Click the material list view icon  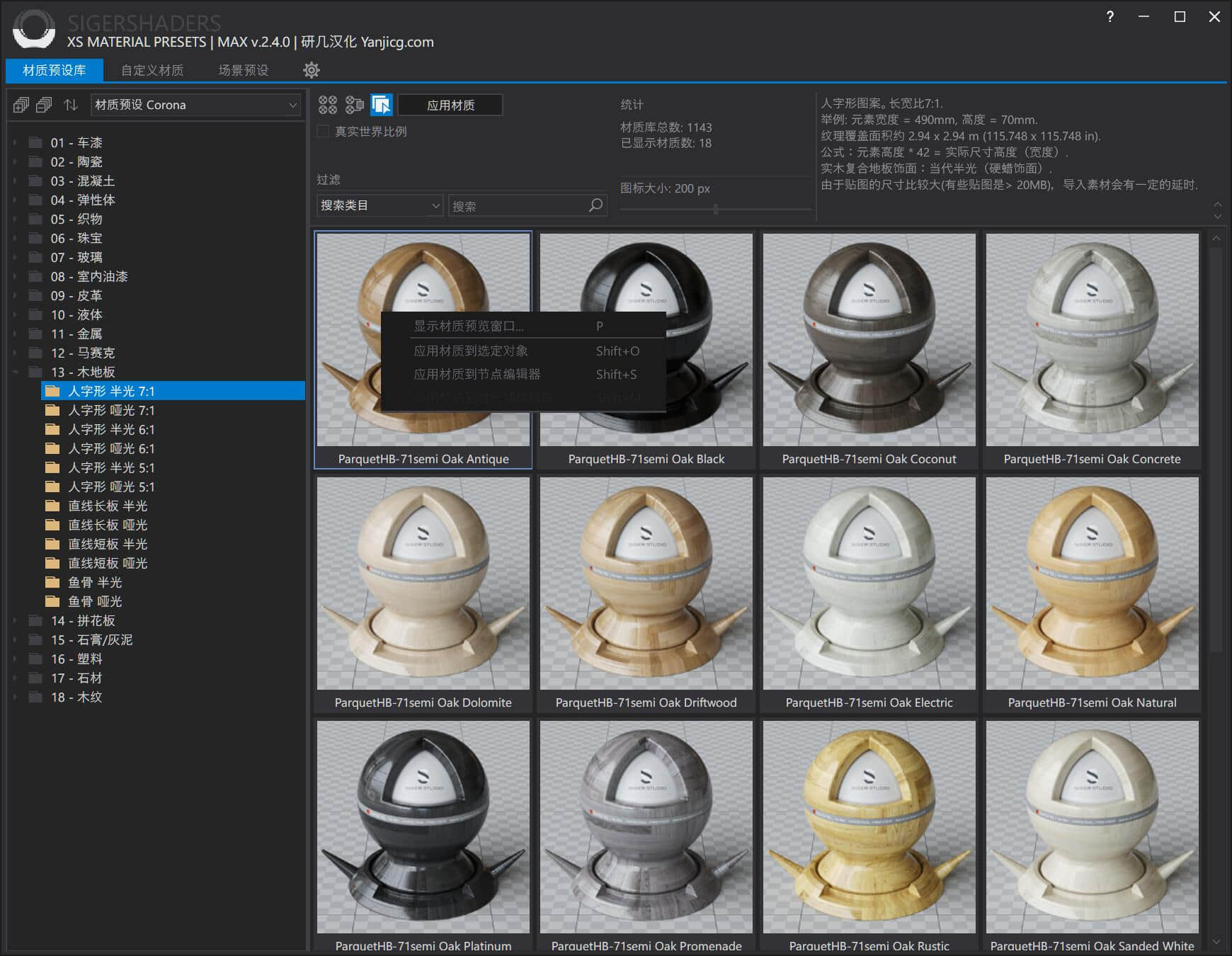pyautogui.click(x=354, y=105)
